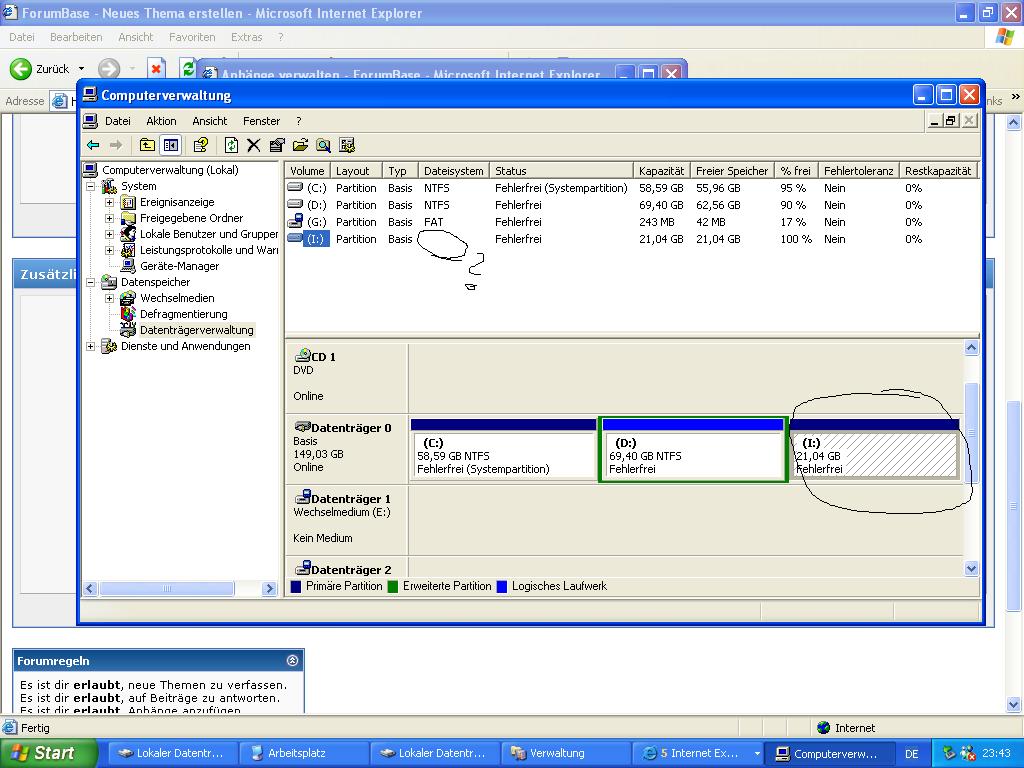Expand the Lokale Benutzer und Gruppen node
Viewport: 1024px width, 768px height.
(110, 234)
